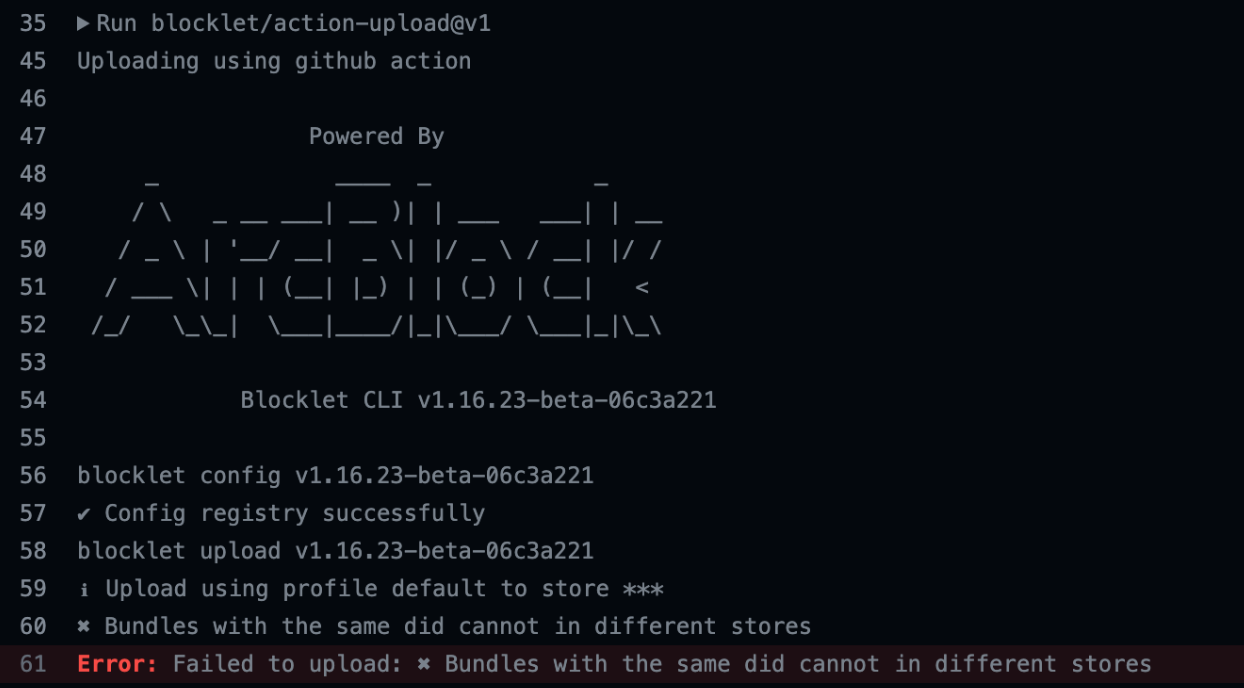The width and height of the screenshot is (1244, 688).
Task: Click line number 54 for CLI version
Action: 33,400
